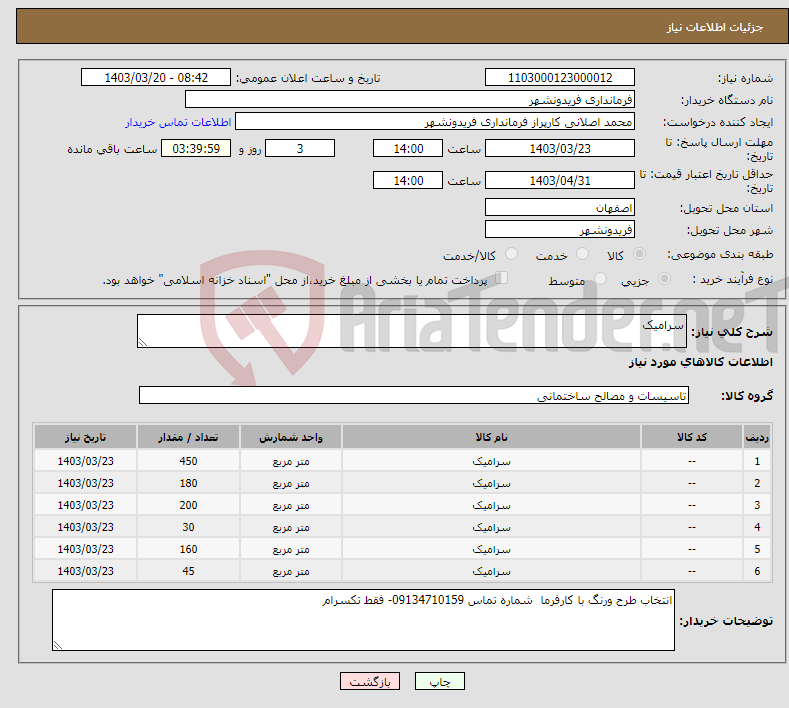789x708 pixels.
Task: Click the need number field 1103000123000012
Action: pos(560,77)
